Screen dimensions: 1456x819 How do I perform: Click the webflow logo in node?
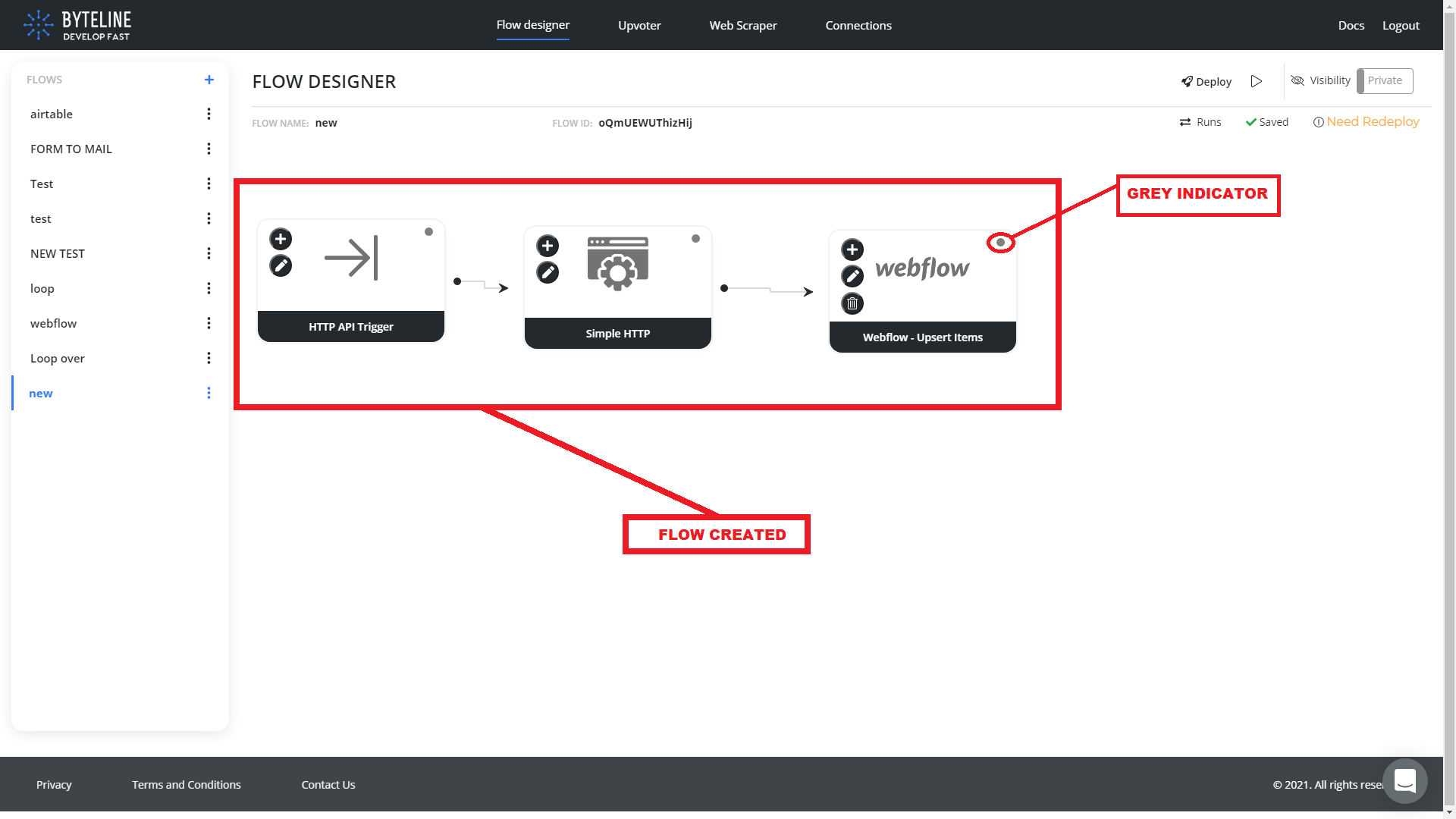pos(922,268)
